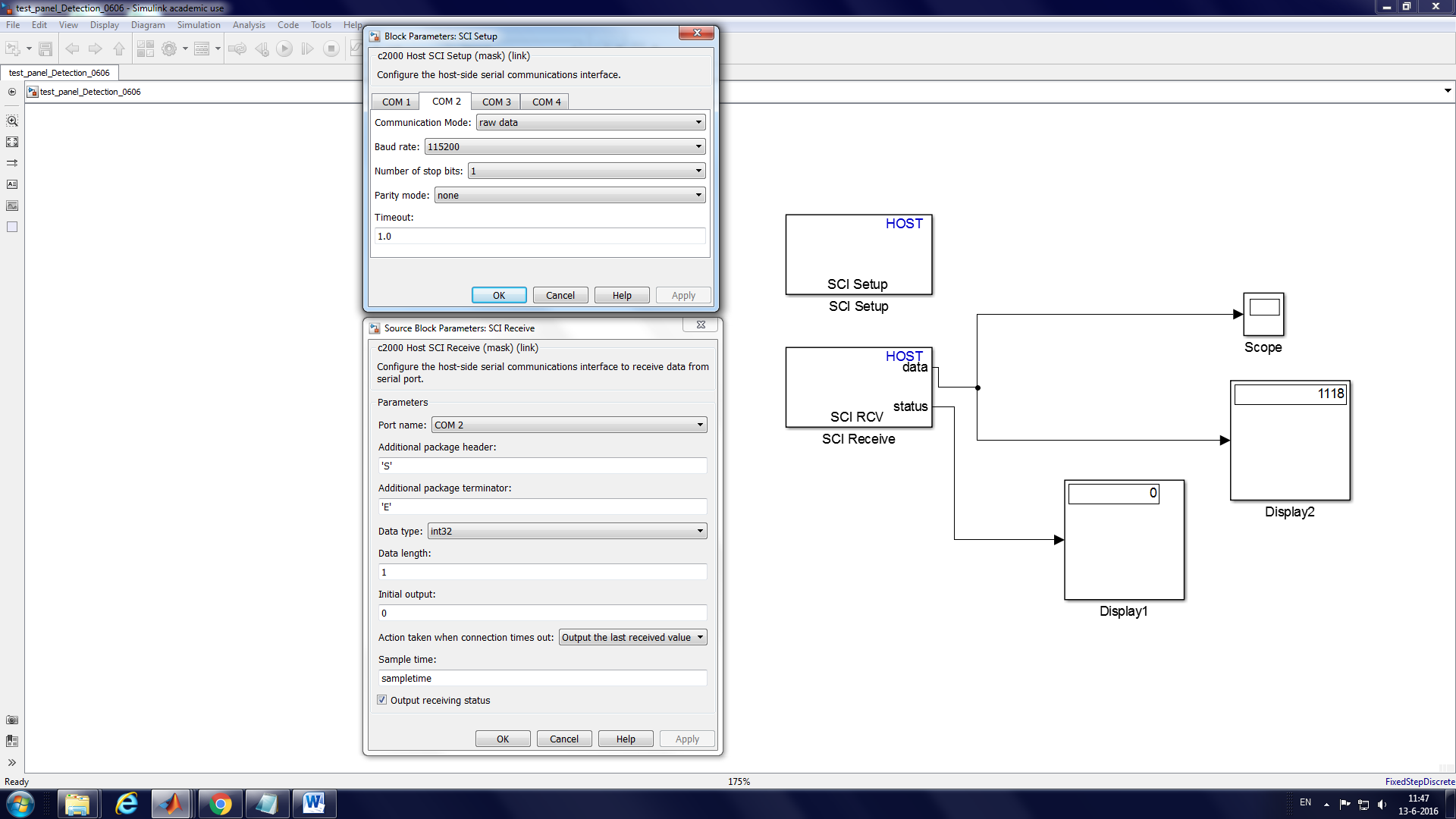Click the Timeout input field
1456x819 pixels.
pos(540,237)
